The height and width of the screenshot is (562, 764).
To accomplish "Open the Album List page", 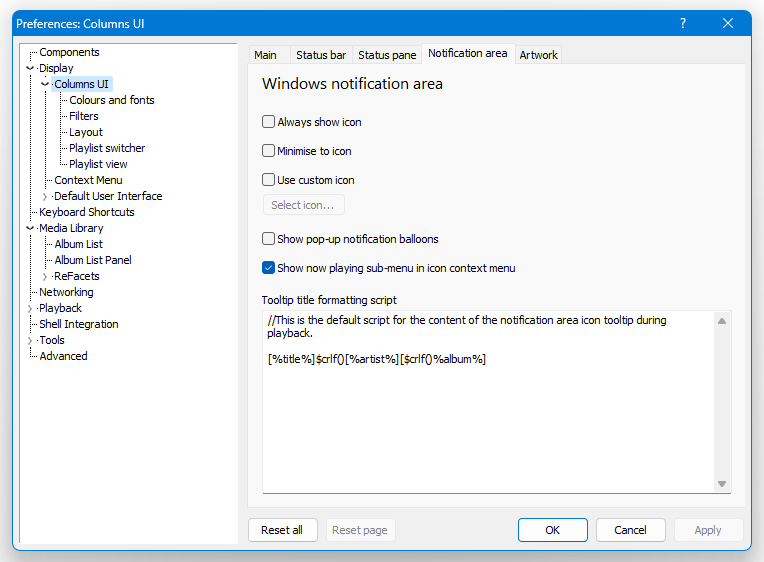I will (78, 244).
